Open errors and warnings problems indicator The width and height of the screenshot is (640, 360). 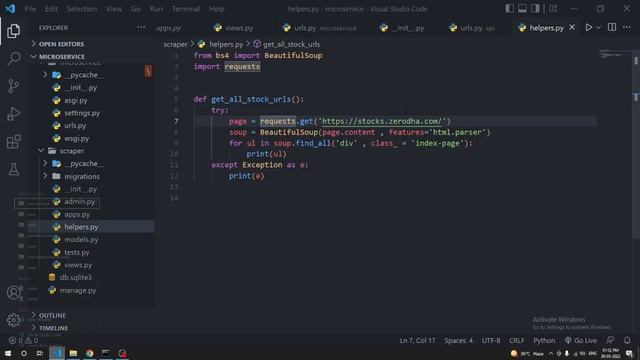pyautogui.click(x=24, y=340)
